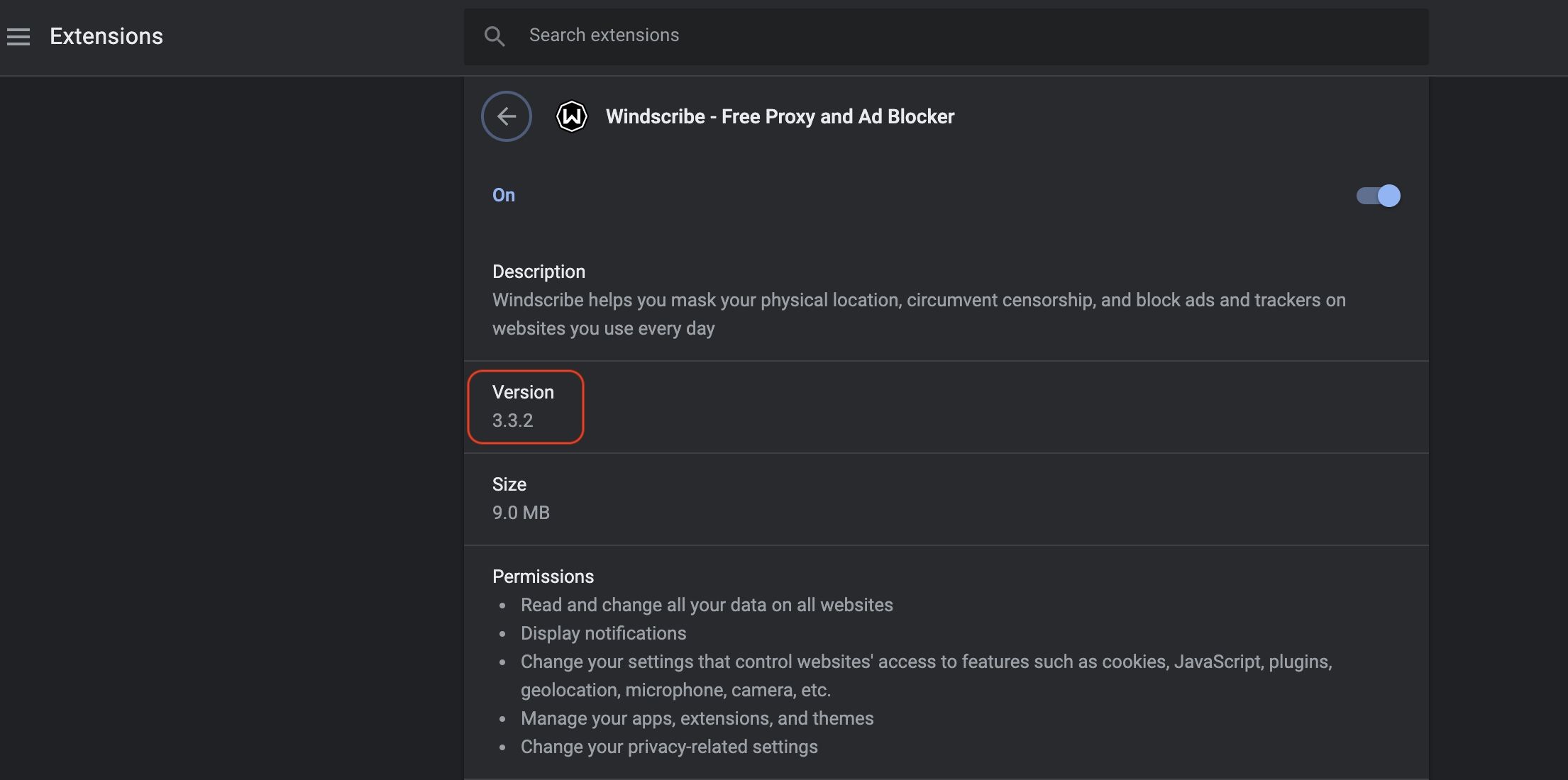Expand the Description section
The image size is (1568, 780).
539,271
